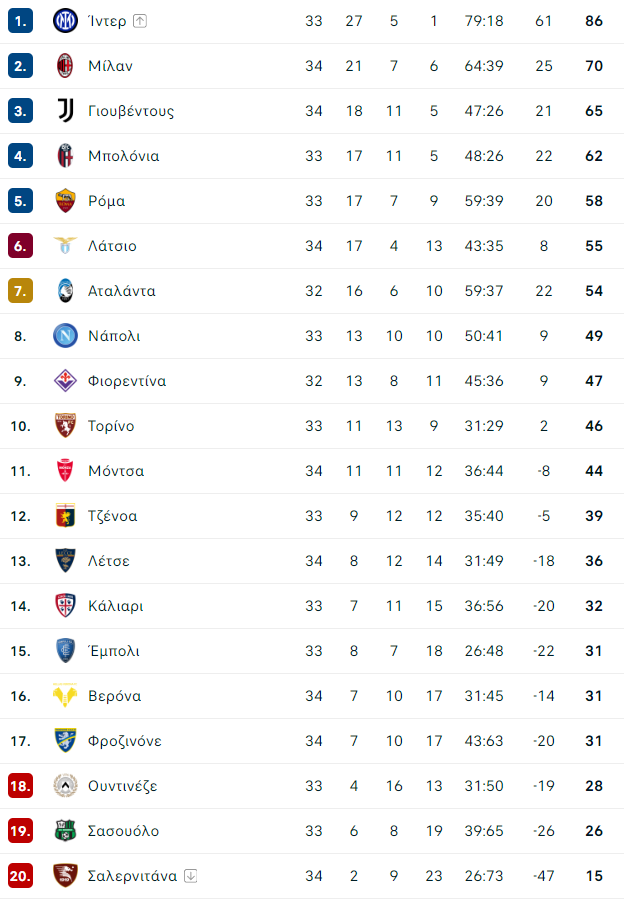The image size is (624, 901).
Task: Open the Μπολόνια team link
Action: click(x=124, y=156)
